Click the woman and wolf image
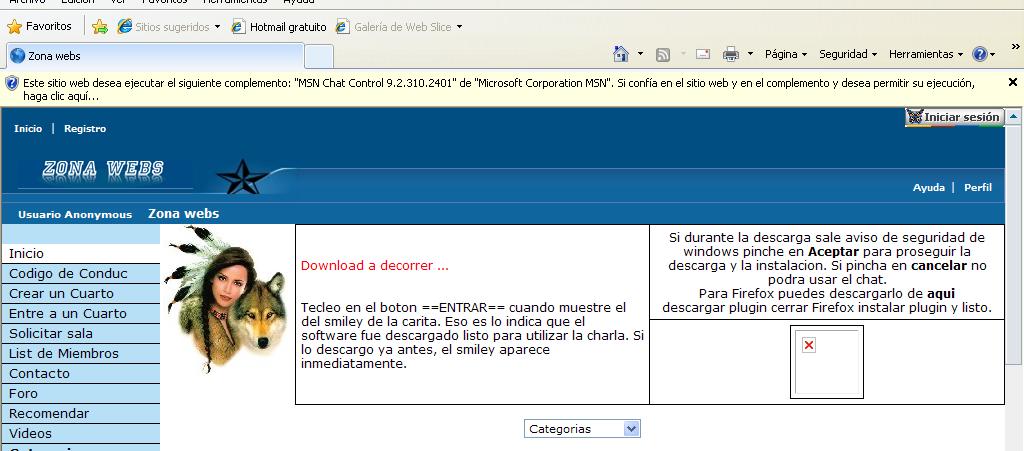Image resolution: width=1024 pixels, height=451 pixels. click(226, 299)
